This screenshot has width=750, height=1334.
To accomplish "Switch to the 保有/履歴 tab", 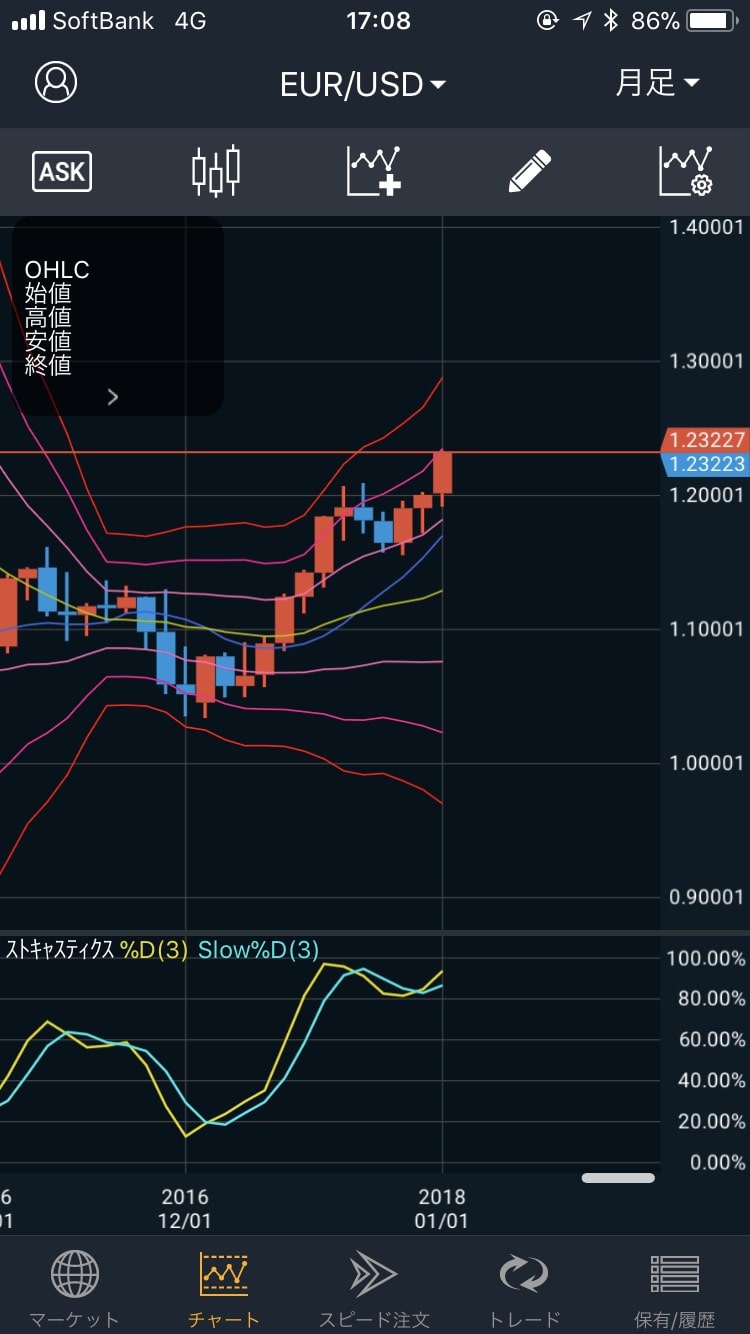I will (x=675, y=1290).
